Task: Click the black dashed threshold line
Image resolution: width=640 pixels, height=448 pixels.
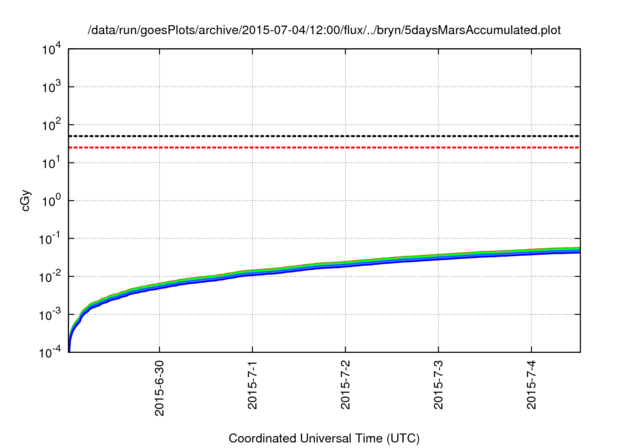Action: pyautogui.click(x=324, y=136)
